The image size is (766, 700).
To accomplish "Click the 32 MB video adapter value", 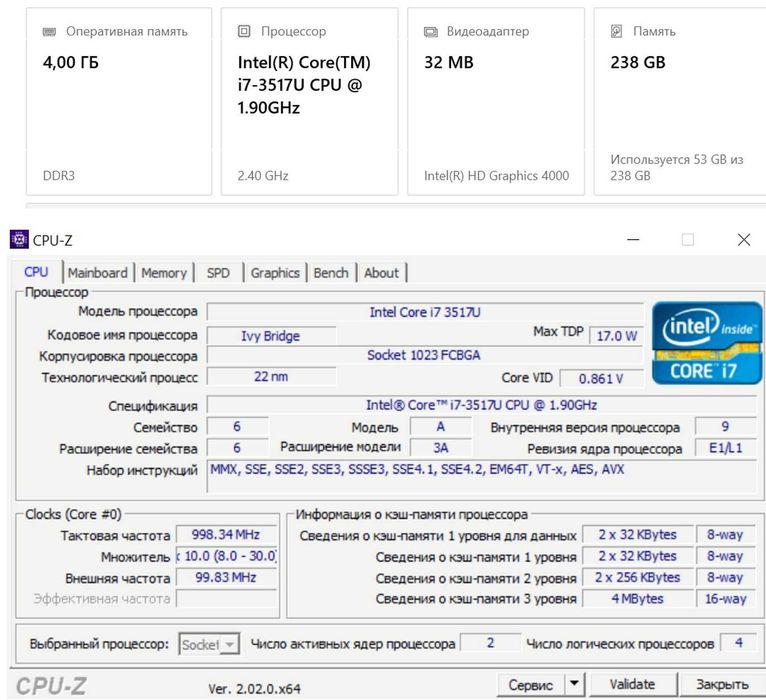I will (449, 63).
